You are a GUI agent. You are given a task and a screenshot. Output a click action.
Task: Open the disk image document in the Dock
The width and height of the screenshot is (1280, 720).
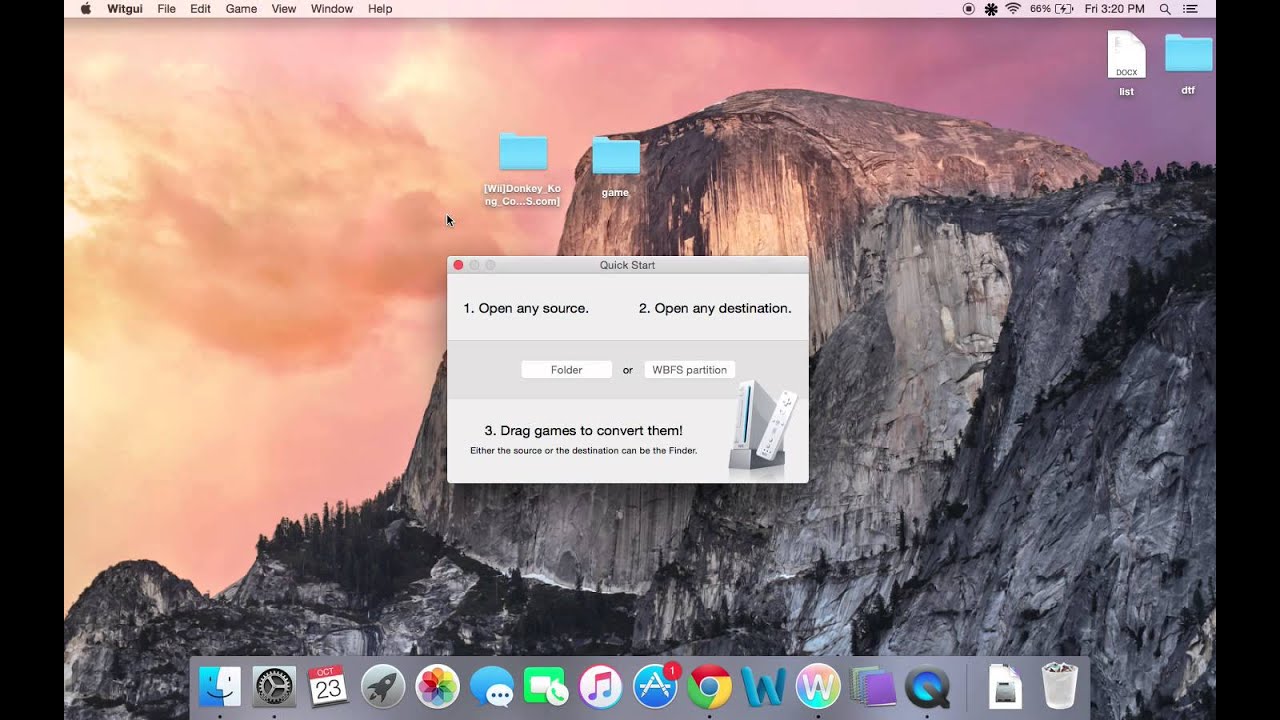[x=1005, y=687]
